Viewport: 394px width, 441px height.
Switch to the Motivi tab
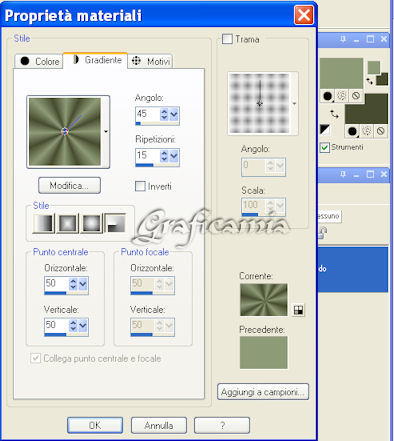tap(150, 61)
